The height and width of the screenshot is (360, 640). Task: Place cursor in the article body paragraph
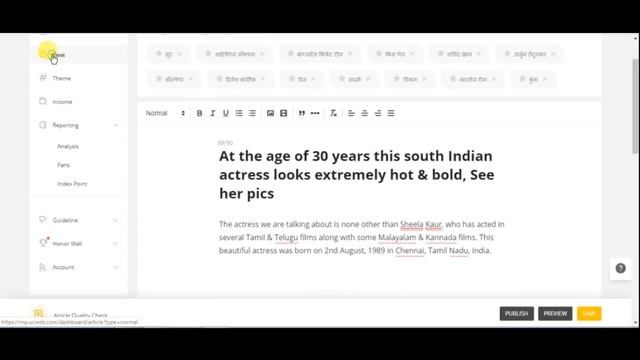click(x=362, y=237)
